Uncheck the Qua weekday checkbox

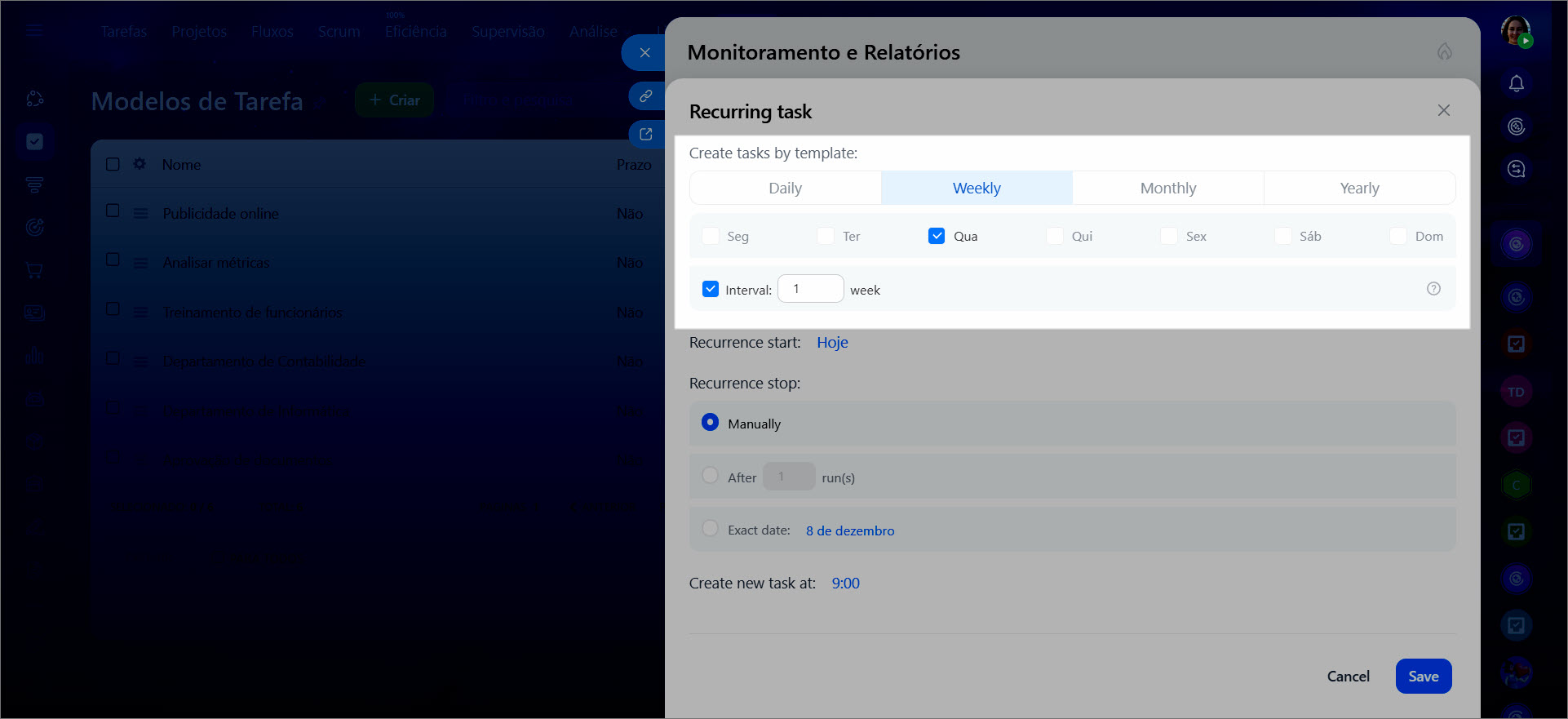pyautogui.click(x=937, y=236)
